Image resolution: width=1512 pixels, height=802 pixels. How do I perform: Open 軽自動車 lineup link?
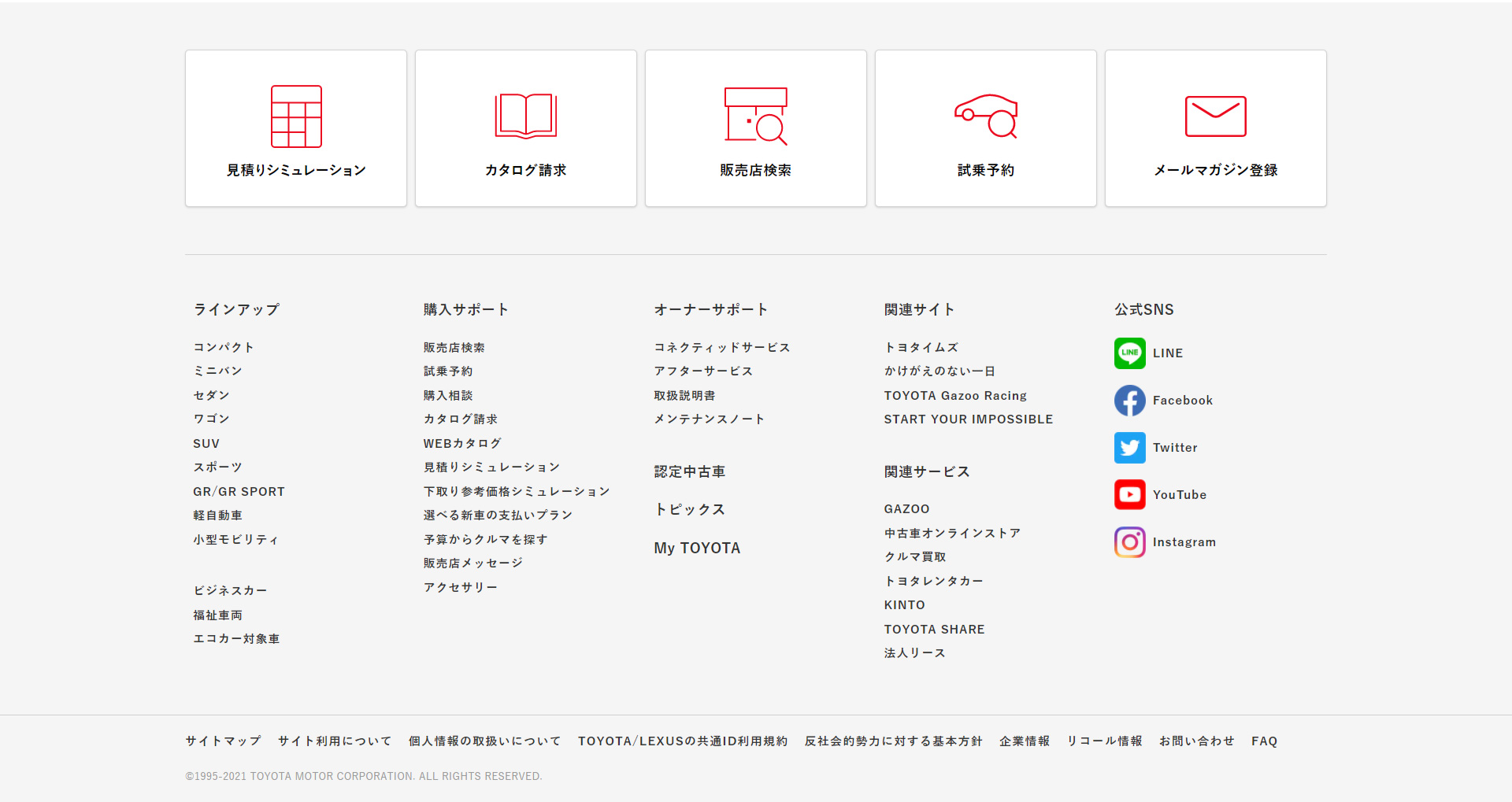[x=218, y=516]
